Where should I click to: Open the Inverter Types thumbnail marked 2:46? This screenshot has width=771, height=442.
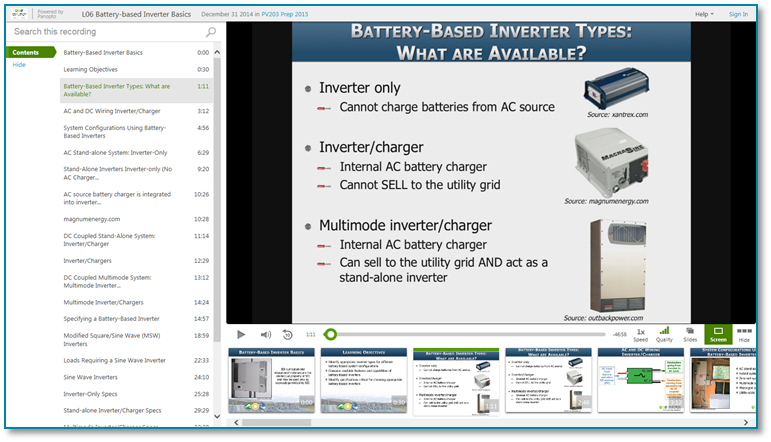click(x=548, y=381)
